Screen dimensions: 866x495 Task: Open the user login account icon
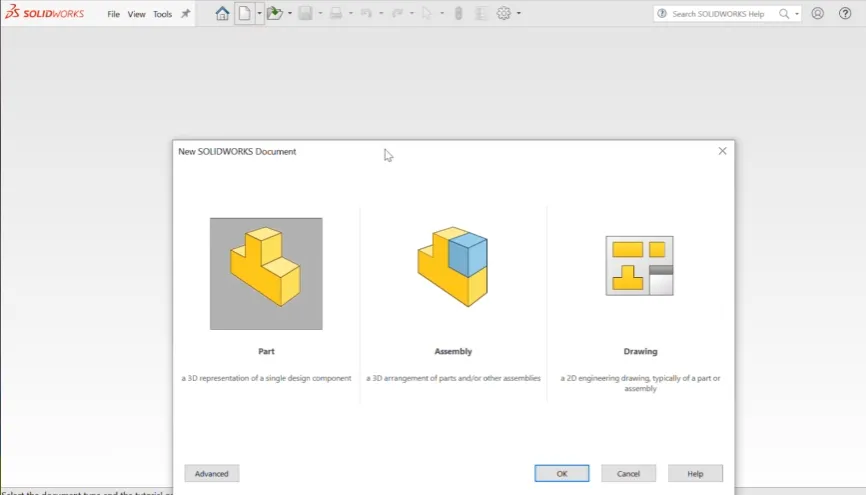coord(817,13)
